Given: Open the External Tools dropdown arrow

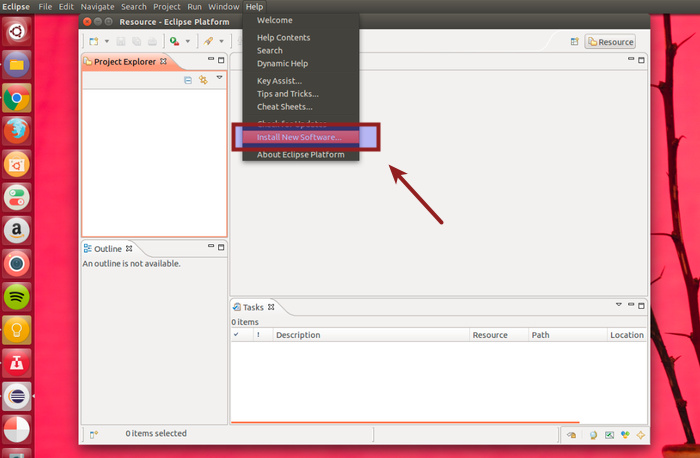Looking at the screenshot, I should pyautogui.click(x=188, y=42).
